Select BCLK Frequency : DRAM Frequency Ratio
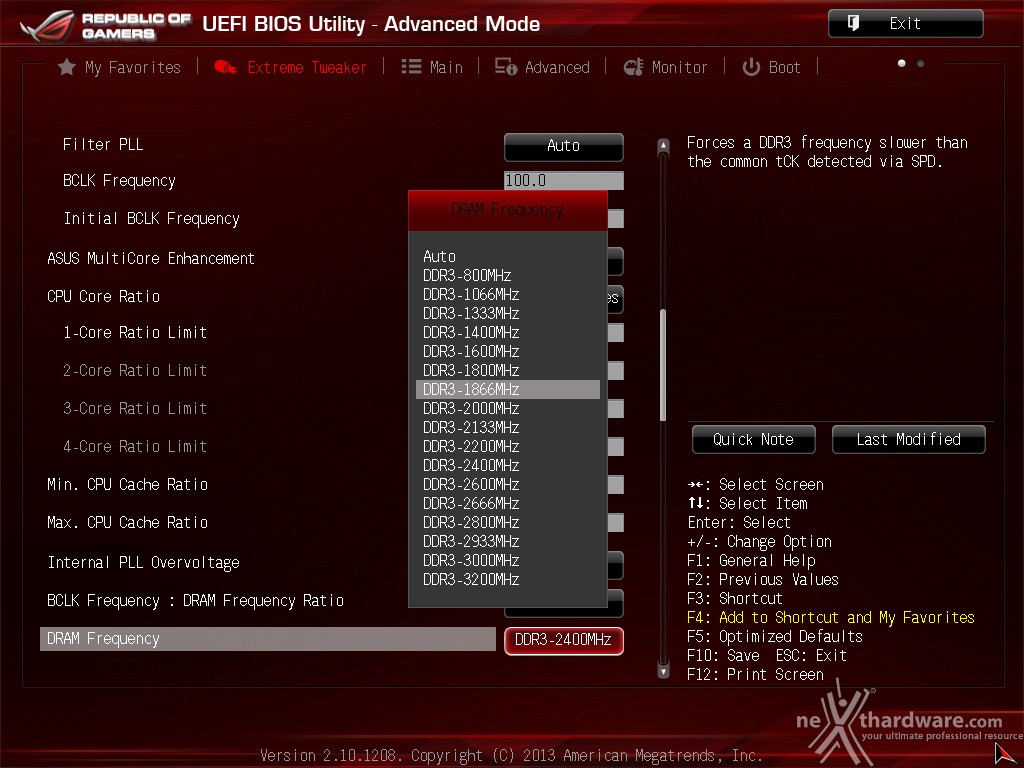1024x768 pixels. coord(195,600)
